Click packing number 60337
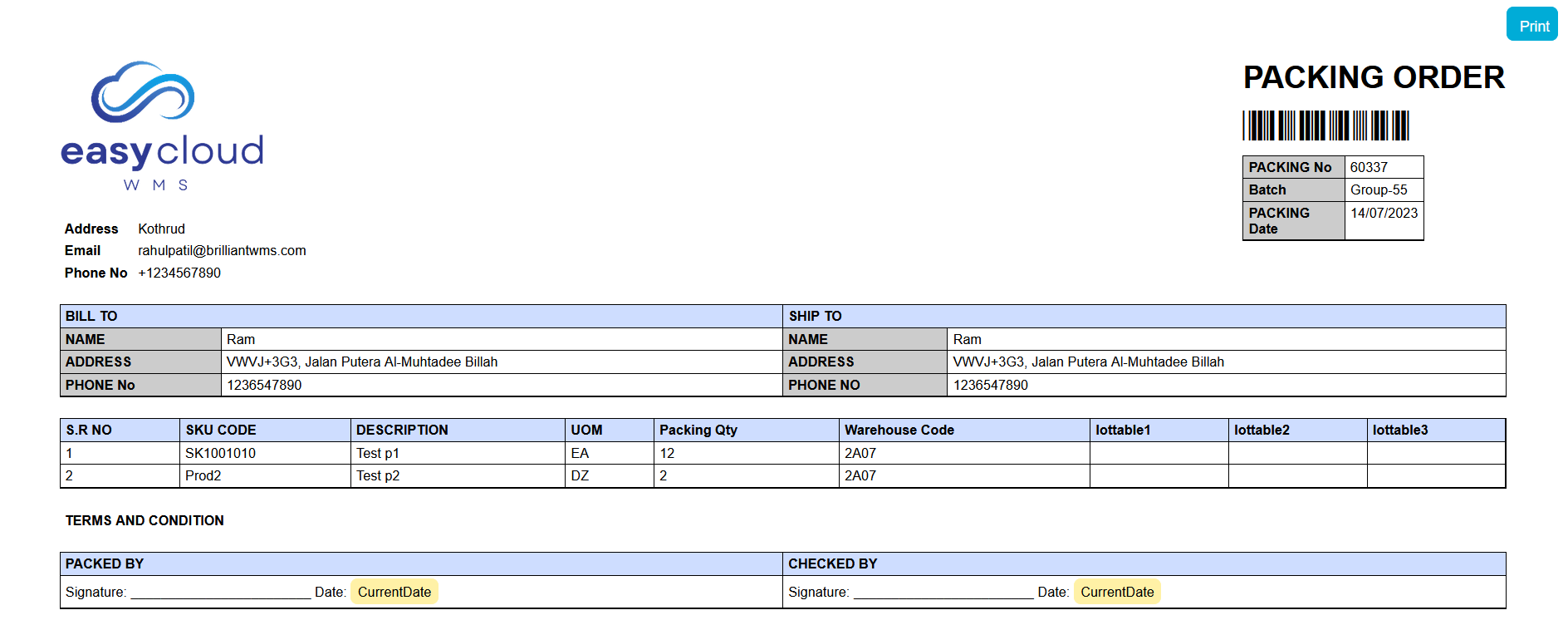 [x=1369, y=167]
